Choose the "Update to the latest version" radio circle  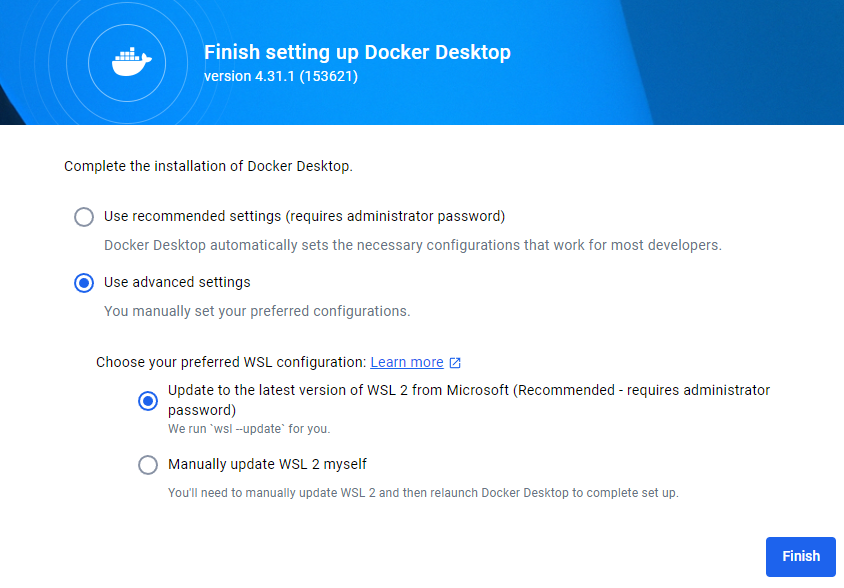coord(148,401)
